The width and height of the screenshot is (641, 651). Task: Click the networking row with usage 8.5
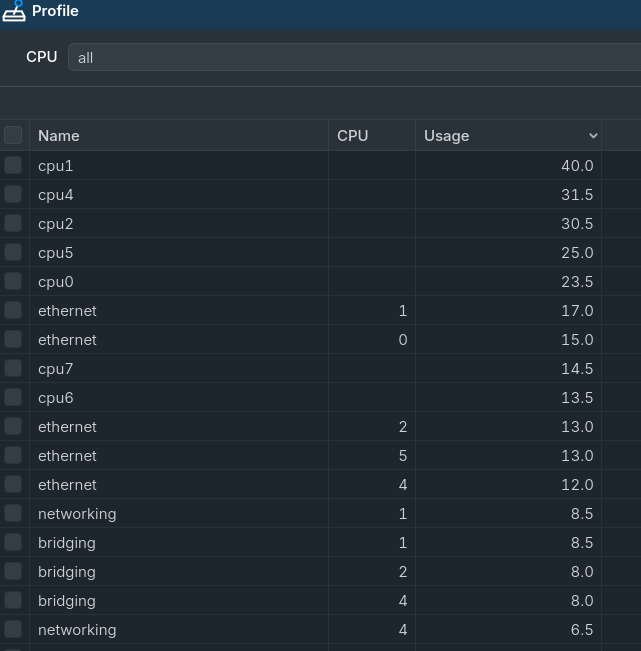[300, 514]
